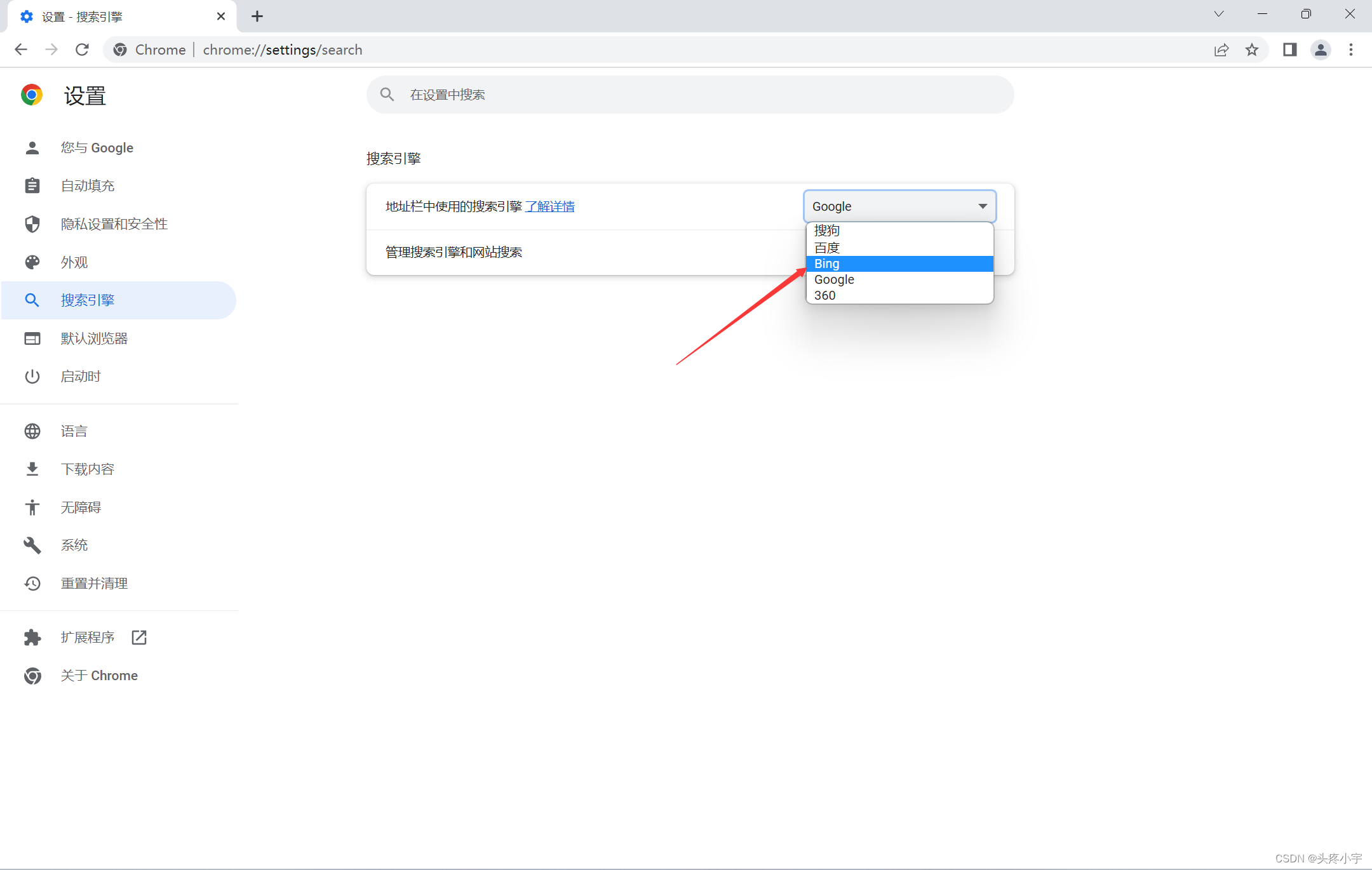Viewport: 1372px width, 870px height.
Task: Click the accessibility icon beside 无障碍
Action: coord(32,507)
